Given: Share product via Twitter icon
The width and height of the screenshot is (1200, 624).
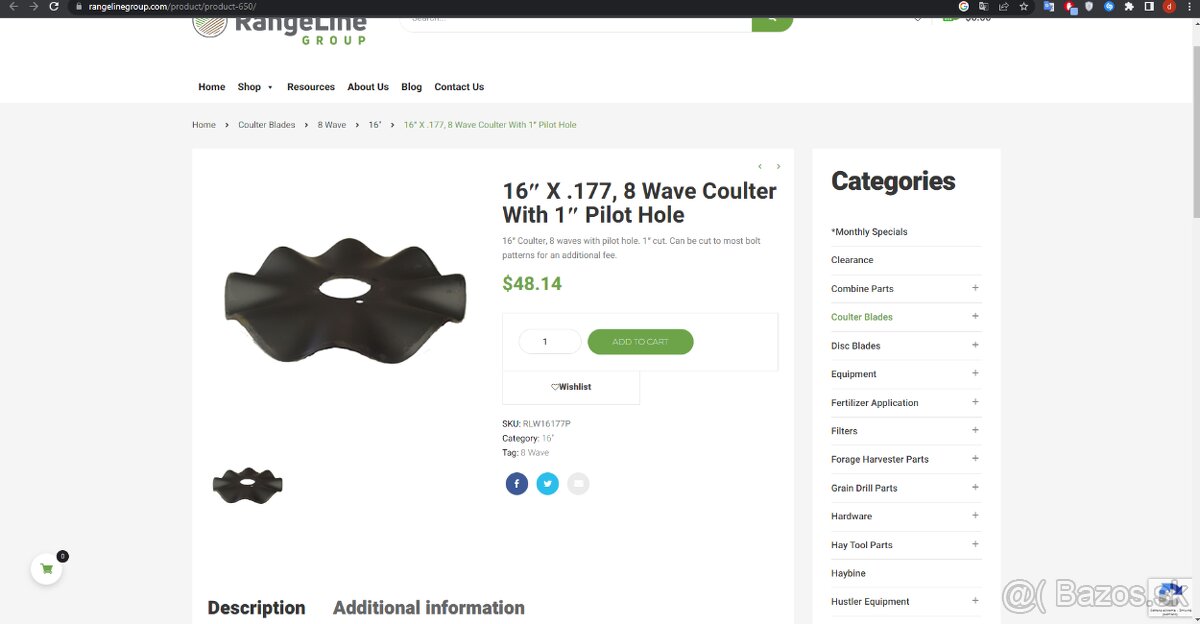Looking at the screenshot, I should 548,484.
